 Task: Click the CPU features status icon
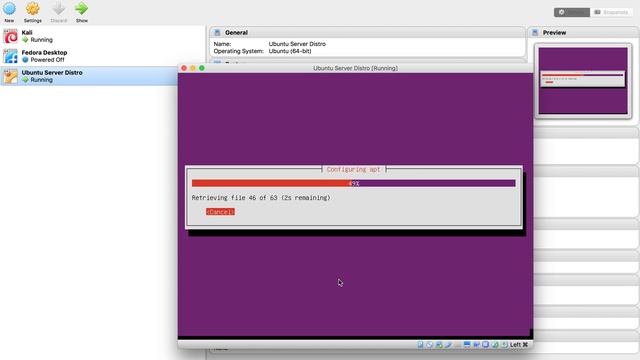485,345
